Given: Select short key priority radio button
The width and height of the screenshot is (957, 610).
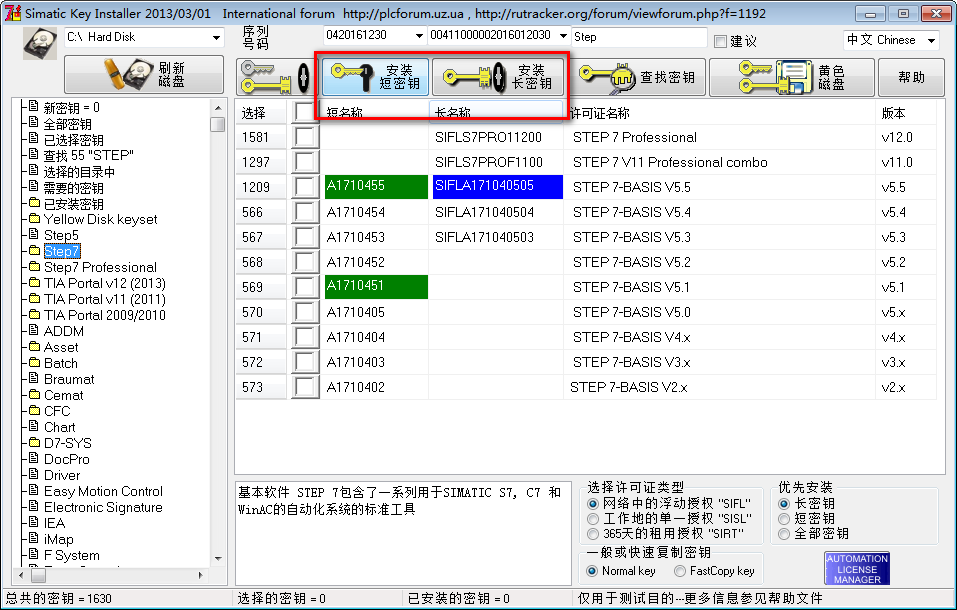Looking at the screenshot, I should click(x=784, y=519).
